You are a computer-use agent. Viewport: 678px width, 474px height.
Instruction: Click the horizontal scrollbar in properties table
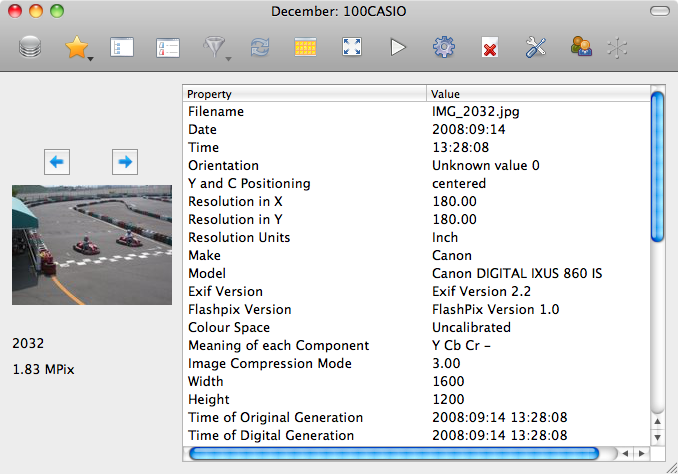tap(400, 454)
